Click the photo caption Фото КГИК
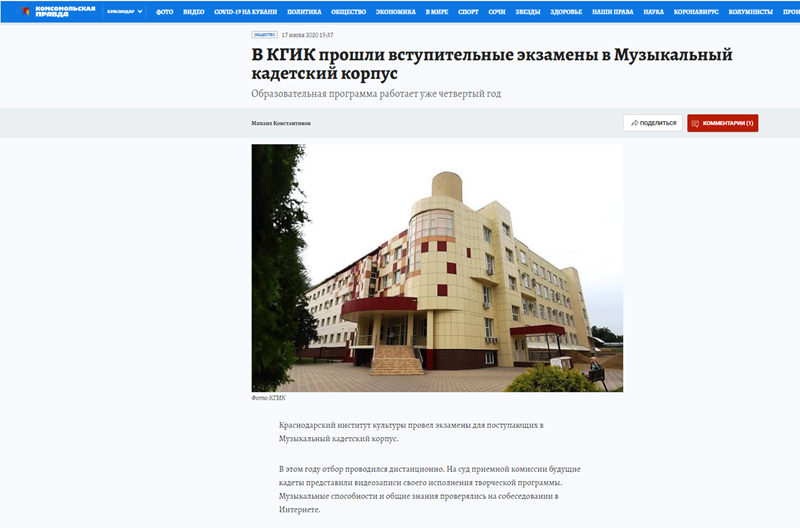Viewport: 800px width, 528px height. click(x=268, y=398)
